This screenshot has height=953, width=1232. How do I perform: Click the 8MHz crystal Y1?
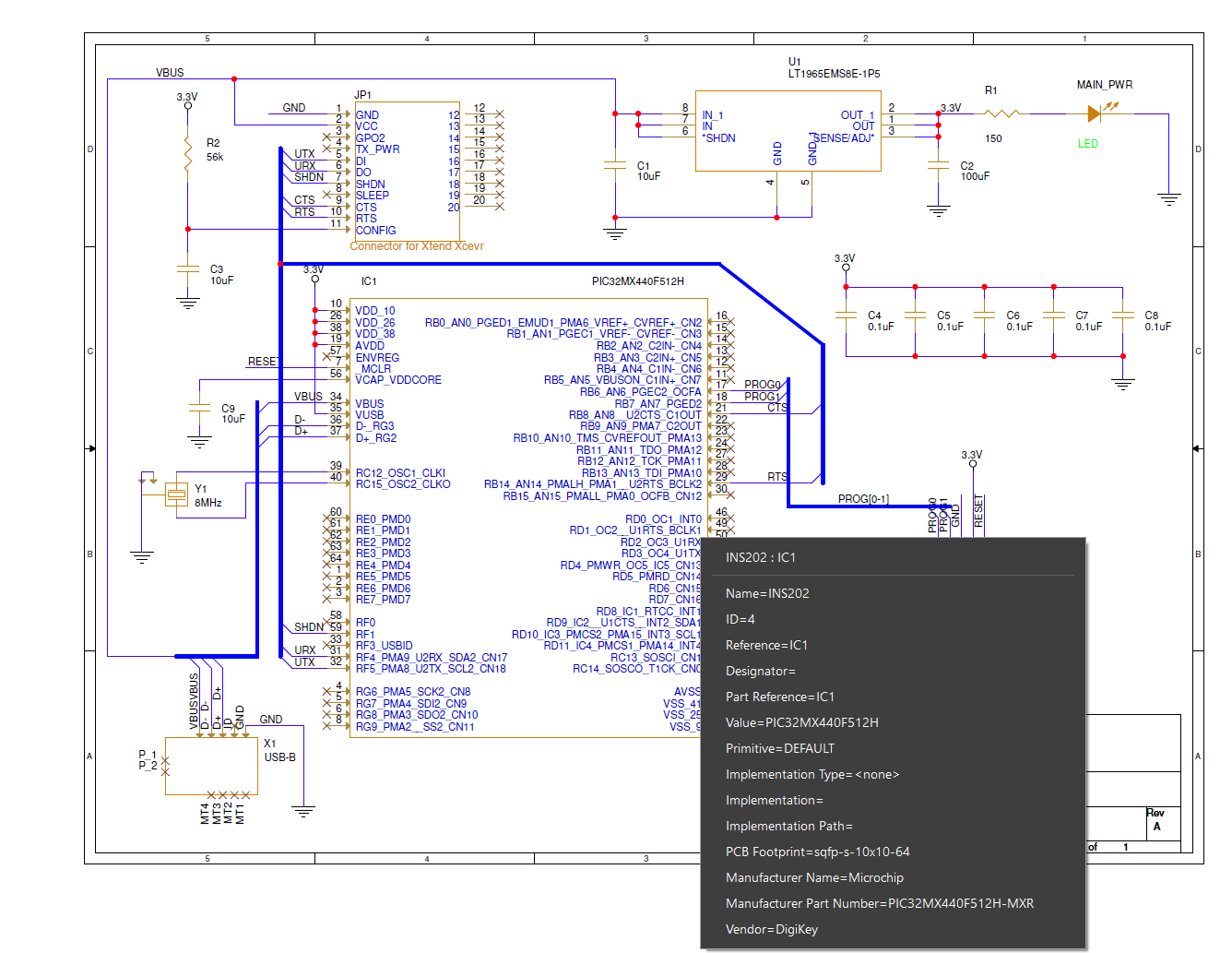pyautogui.click(x=177, y=494)
